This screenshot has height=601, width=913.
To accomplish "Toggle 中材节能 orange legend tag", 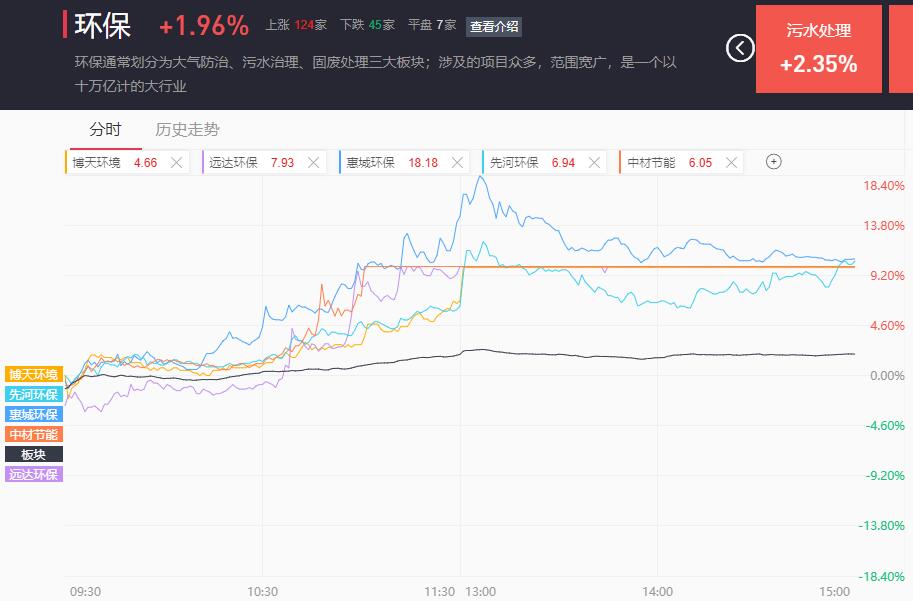I will coord(34,434).
